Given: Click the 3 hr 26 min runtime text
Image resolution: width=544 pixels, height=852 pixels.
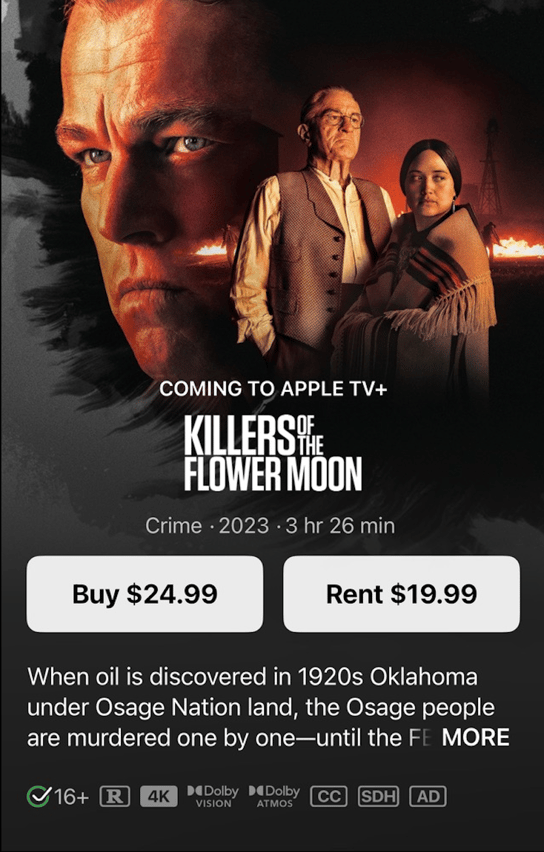Looking at the screenshot, I should [x=340, y=525].
